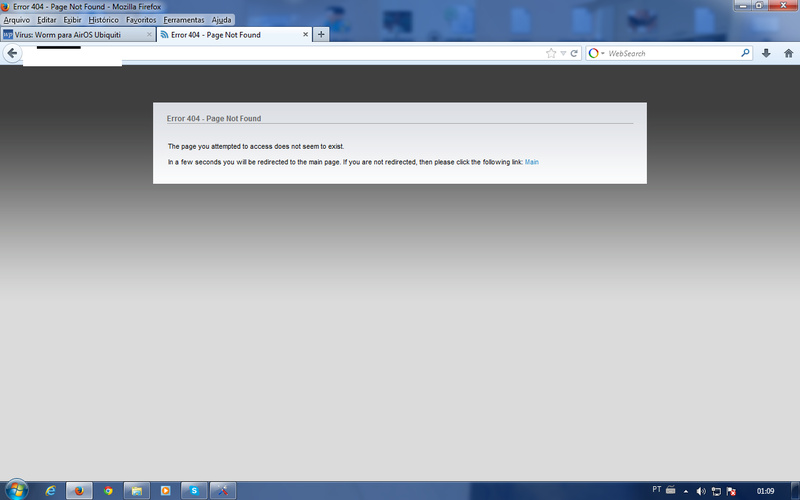This screenshot has height=500, width=800.
Task: Open Windows Explorer folder taskbar icon
Action: (x=137, y=491)
